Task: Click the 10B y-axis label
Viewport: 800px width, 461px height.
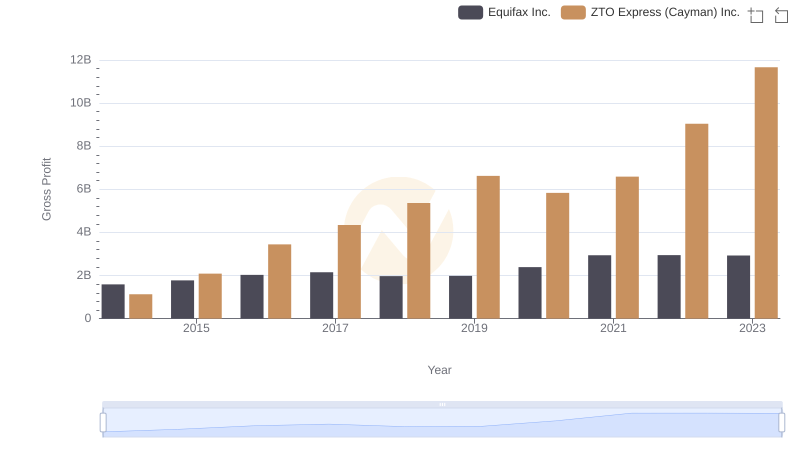Action: (x=81, y=103)
